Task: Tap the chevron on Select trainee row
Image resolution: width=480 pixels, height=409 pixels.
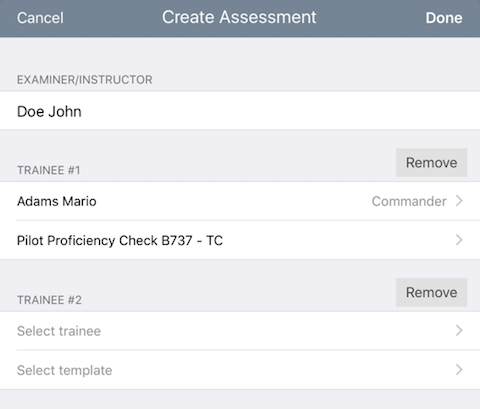Action: tap(459, 330)
